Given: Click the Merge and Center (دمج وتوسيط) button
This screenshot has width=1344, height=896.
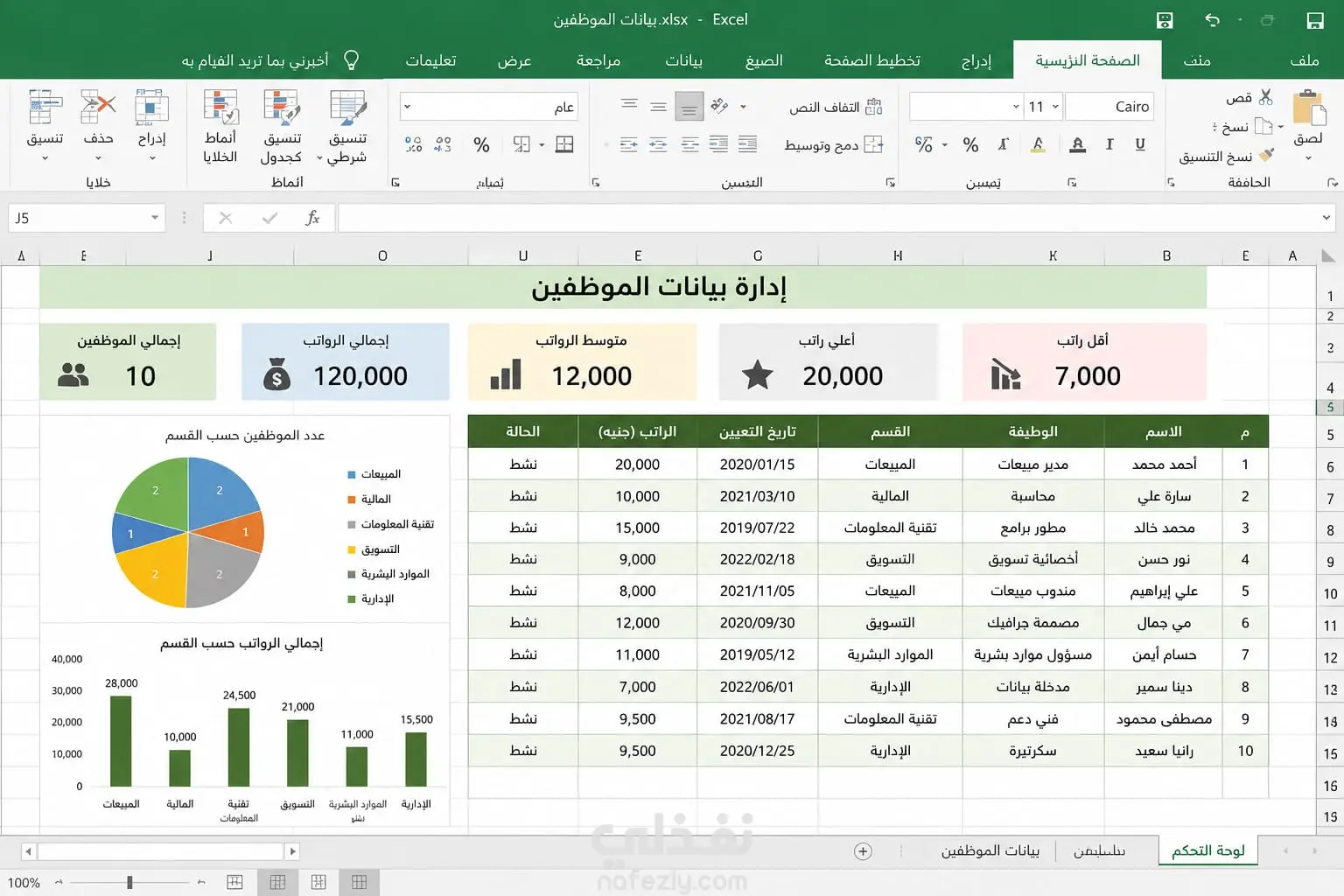Looking at the screenshot, I should coord(833,145).
